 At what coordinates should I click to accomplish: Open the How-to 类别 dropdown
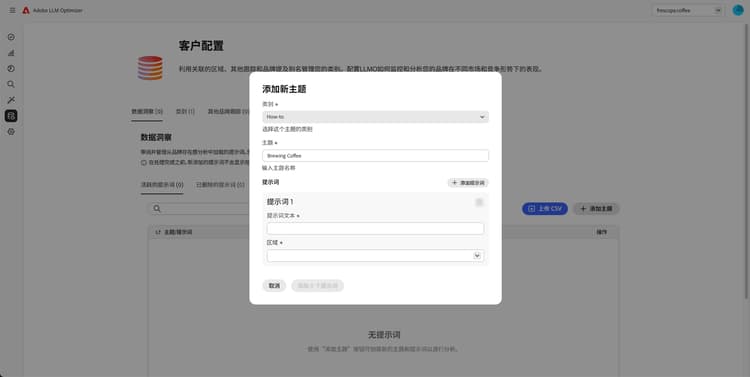click(x=375, y=117)
